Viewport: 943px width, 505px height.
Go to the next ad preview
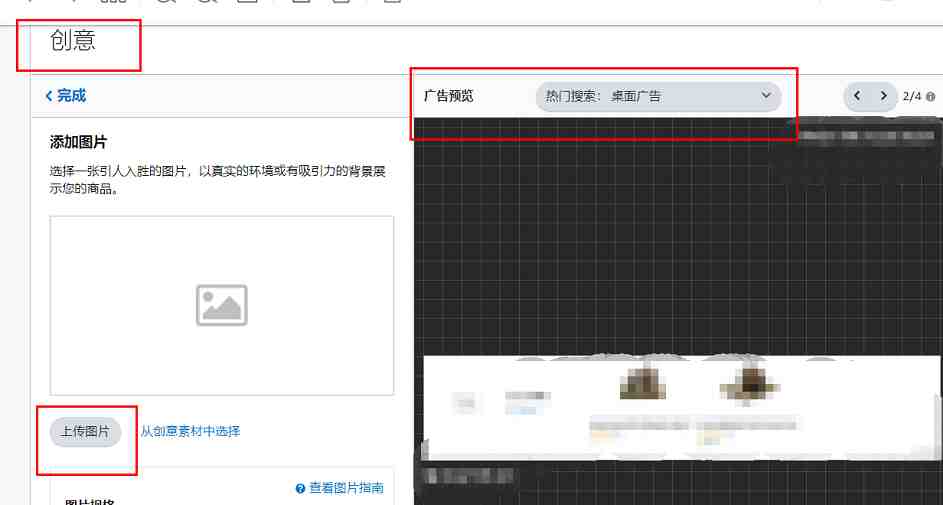(884, 96)
